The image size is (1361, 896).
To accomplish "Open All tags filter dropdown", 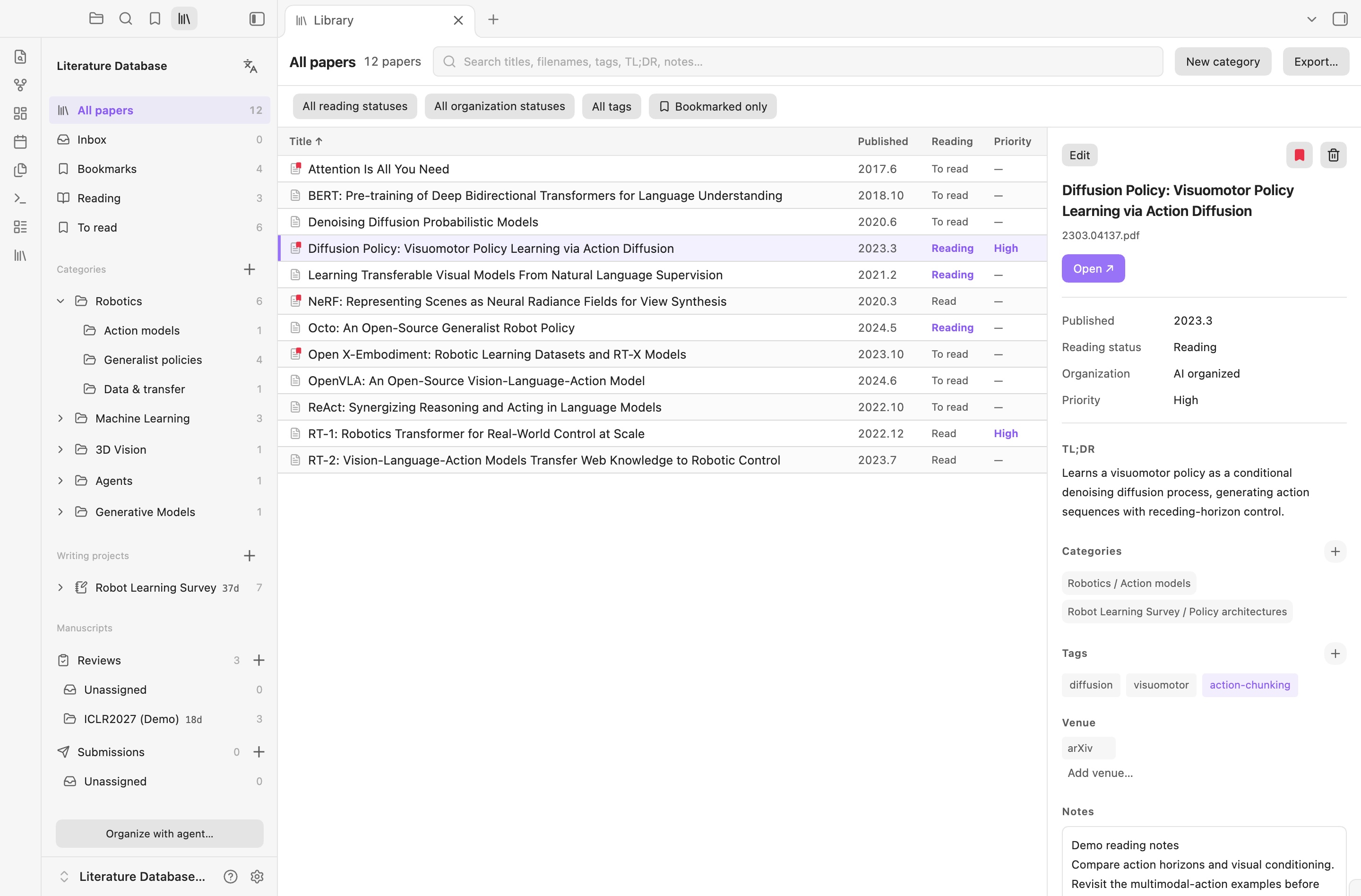I will [612, 106].
